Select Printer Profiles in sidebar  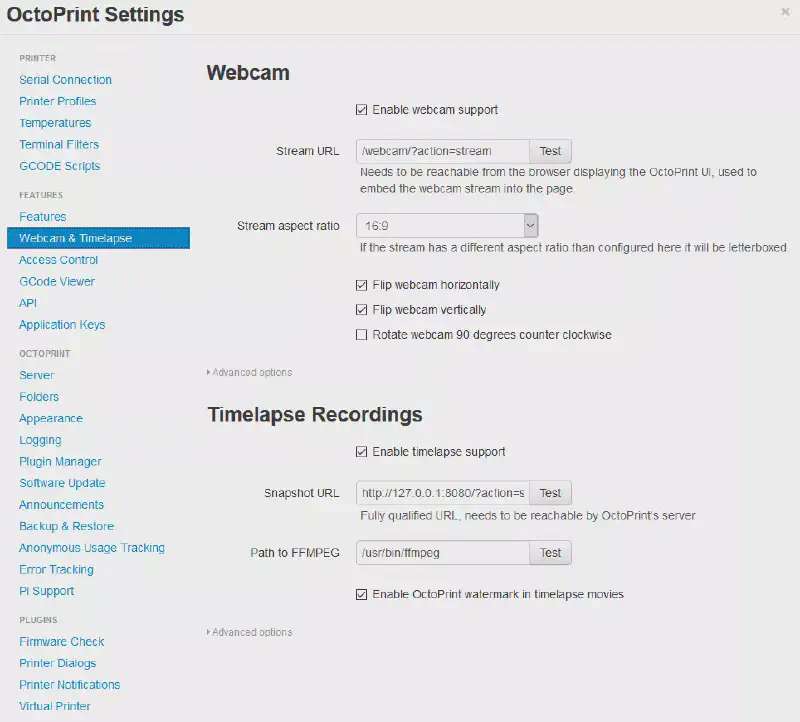point(58,101)
